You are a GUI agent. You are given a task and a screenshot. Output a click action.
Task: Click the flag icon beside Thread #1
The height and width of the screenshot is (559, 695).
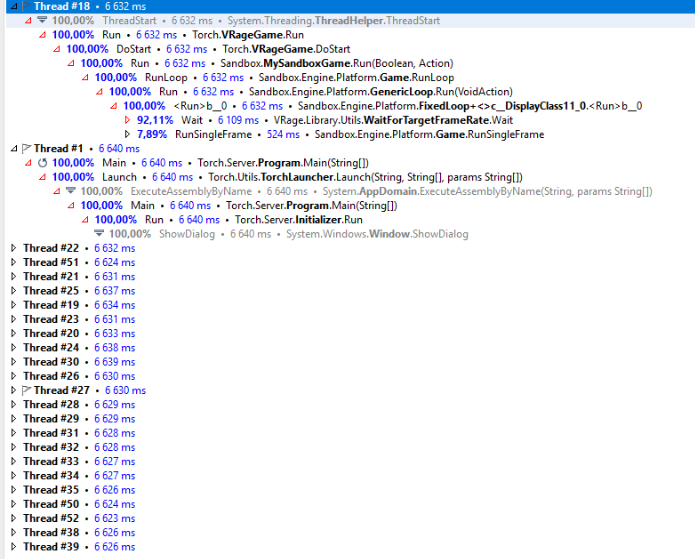pyautogui.click(x=26, y=148)
